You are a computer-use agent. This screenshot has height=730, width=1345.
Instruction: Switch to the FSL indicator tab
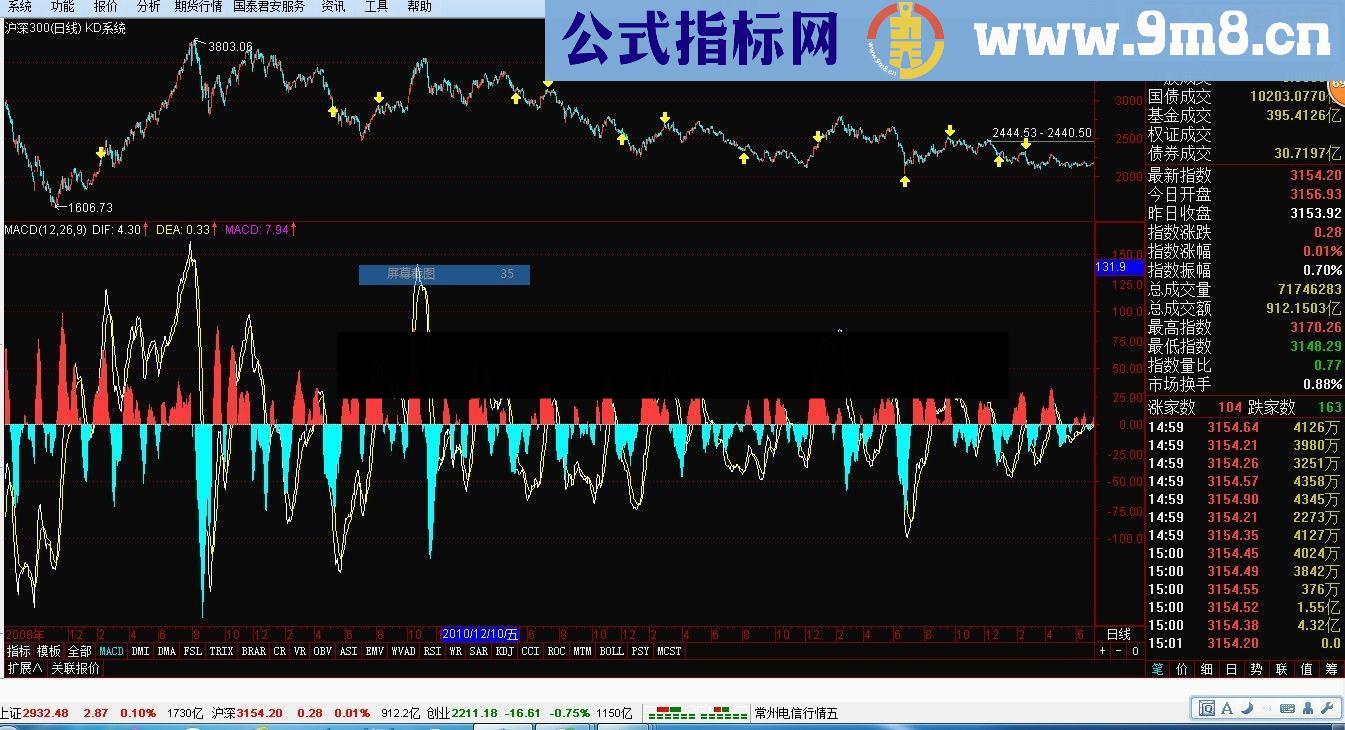pos(192,651)
